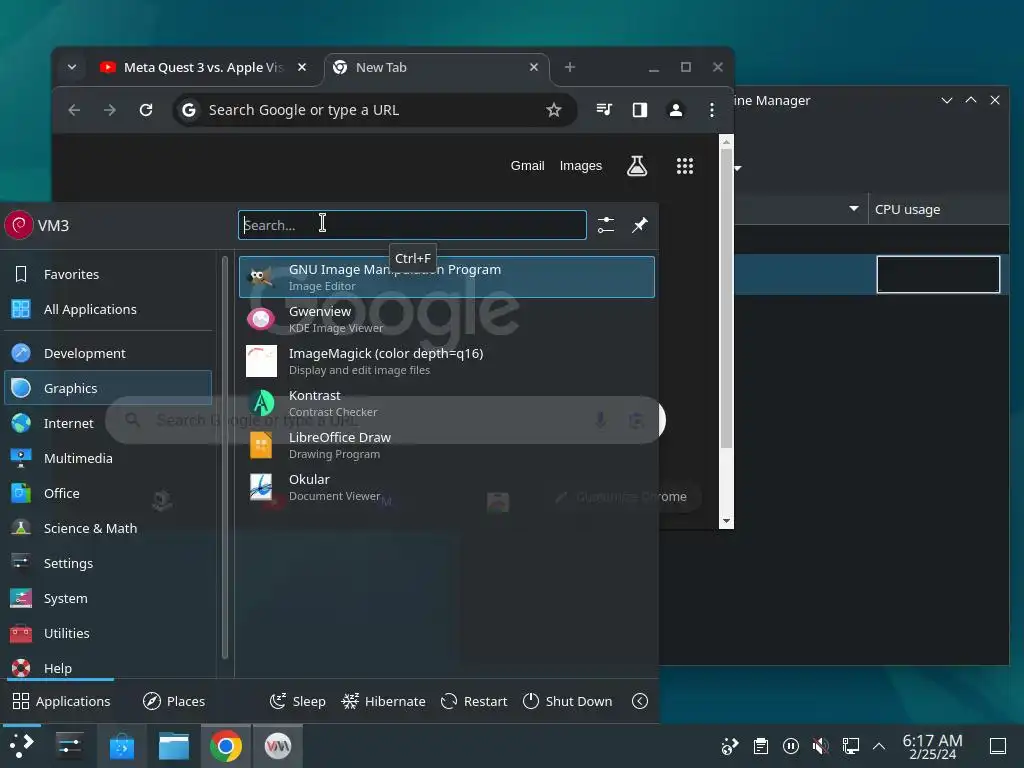Open Chrome tab search dropdown
Screen dimensions: 1024x768
(x=72, y=67)
